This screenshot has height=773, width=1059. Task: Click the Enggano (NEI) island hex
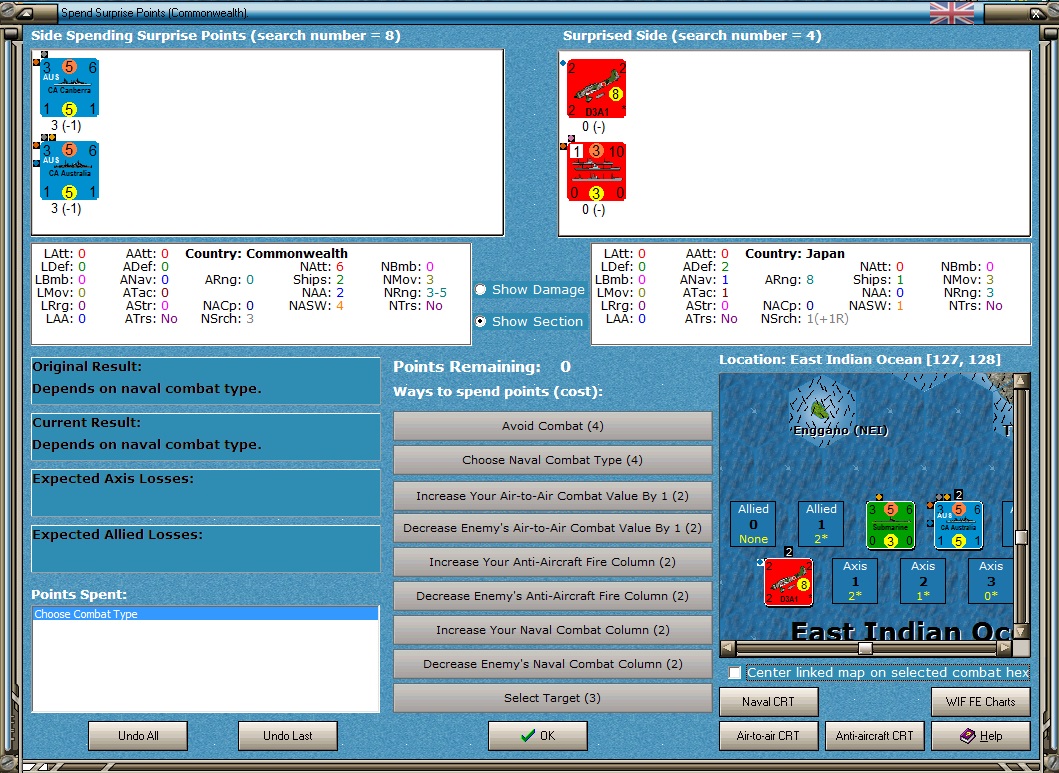coord(821,408)
